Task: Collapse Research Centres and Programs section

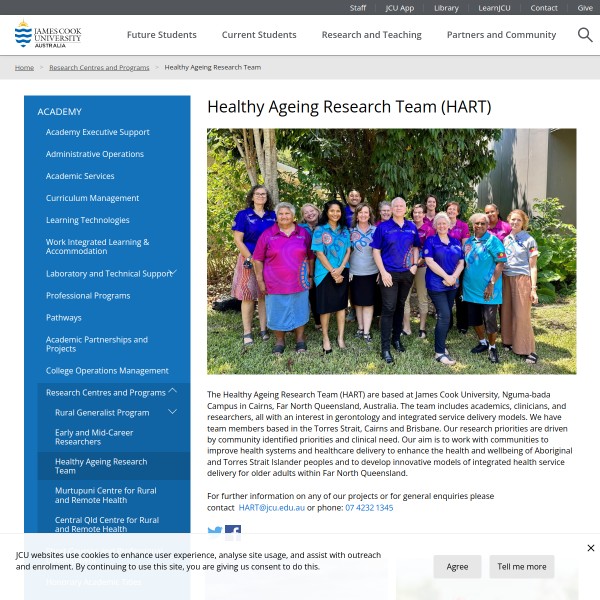Action: (x=172, y=391)
